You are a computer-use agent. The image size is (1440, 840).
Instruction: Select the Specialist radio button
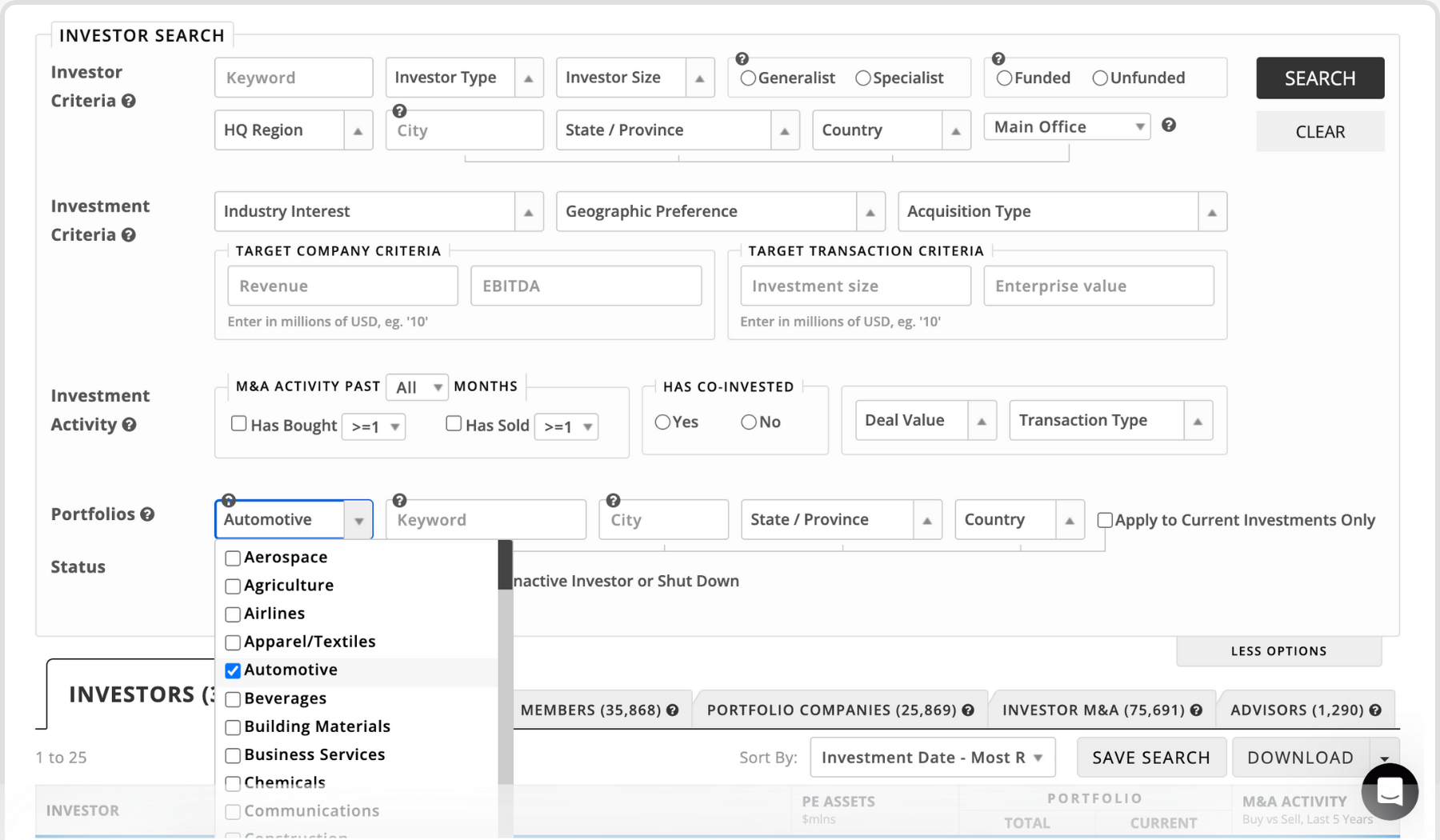coord(862,78)
